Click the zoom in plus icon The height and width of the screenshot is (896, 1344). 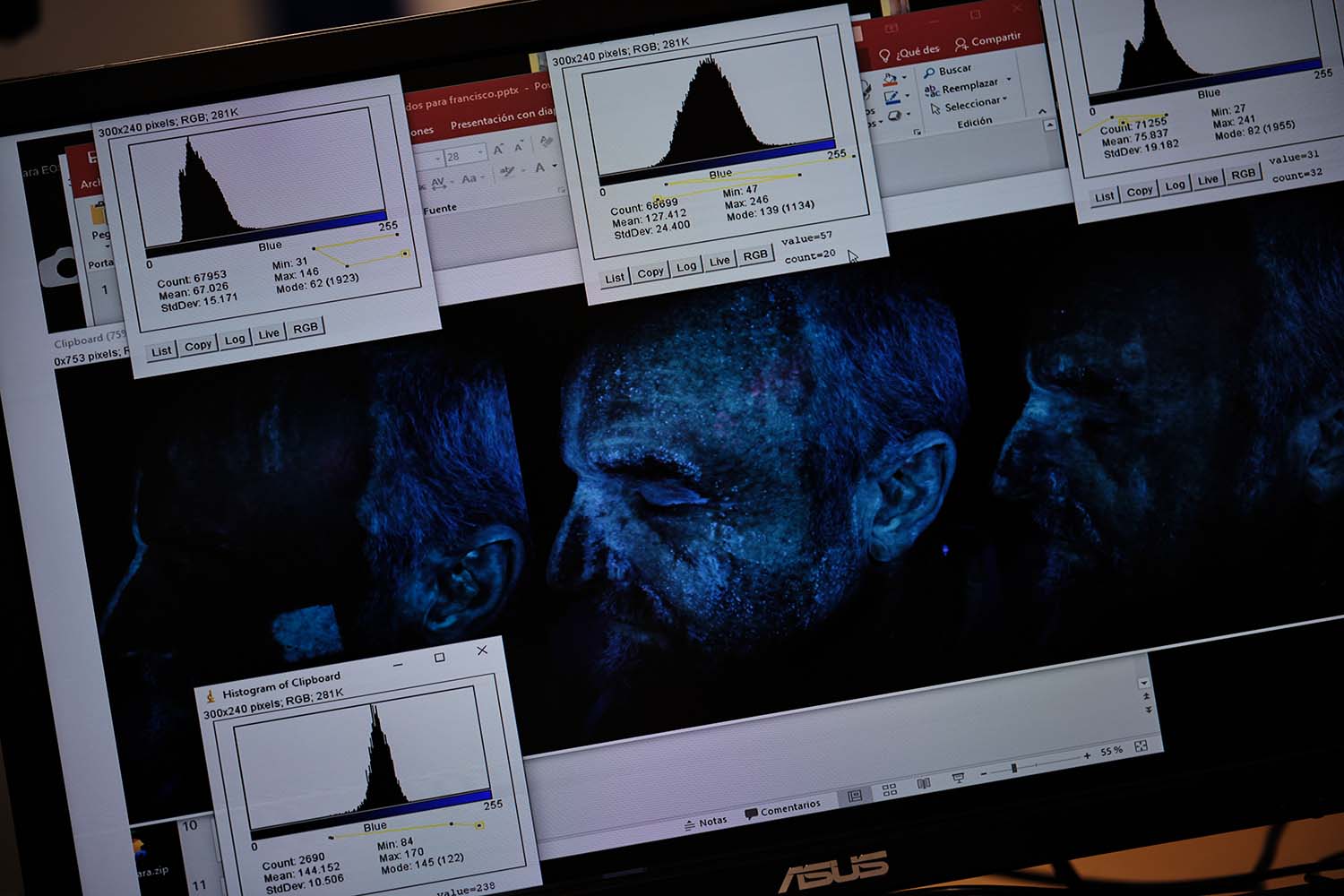(1087, 756)
